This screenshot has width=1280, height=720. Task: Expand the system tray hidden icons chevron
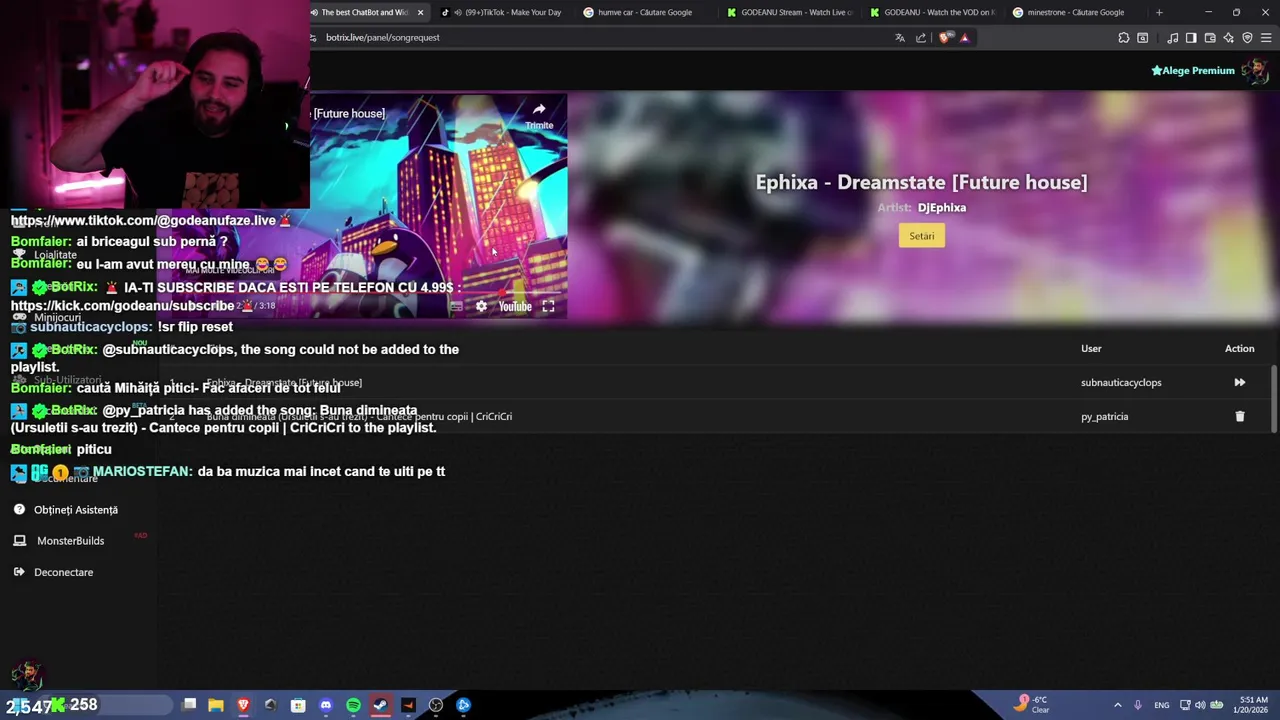point(1117,705)
